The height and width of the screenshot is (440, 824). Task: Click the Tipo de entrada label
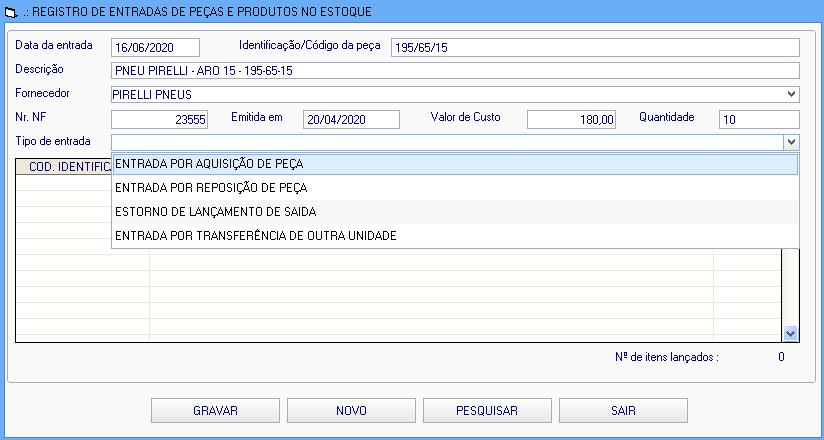[x=53, y=141]
